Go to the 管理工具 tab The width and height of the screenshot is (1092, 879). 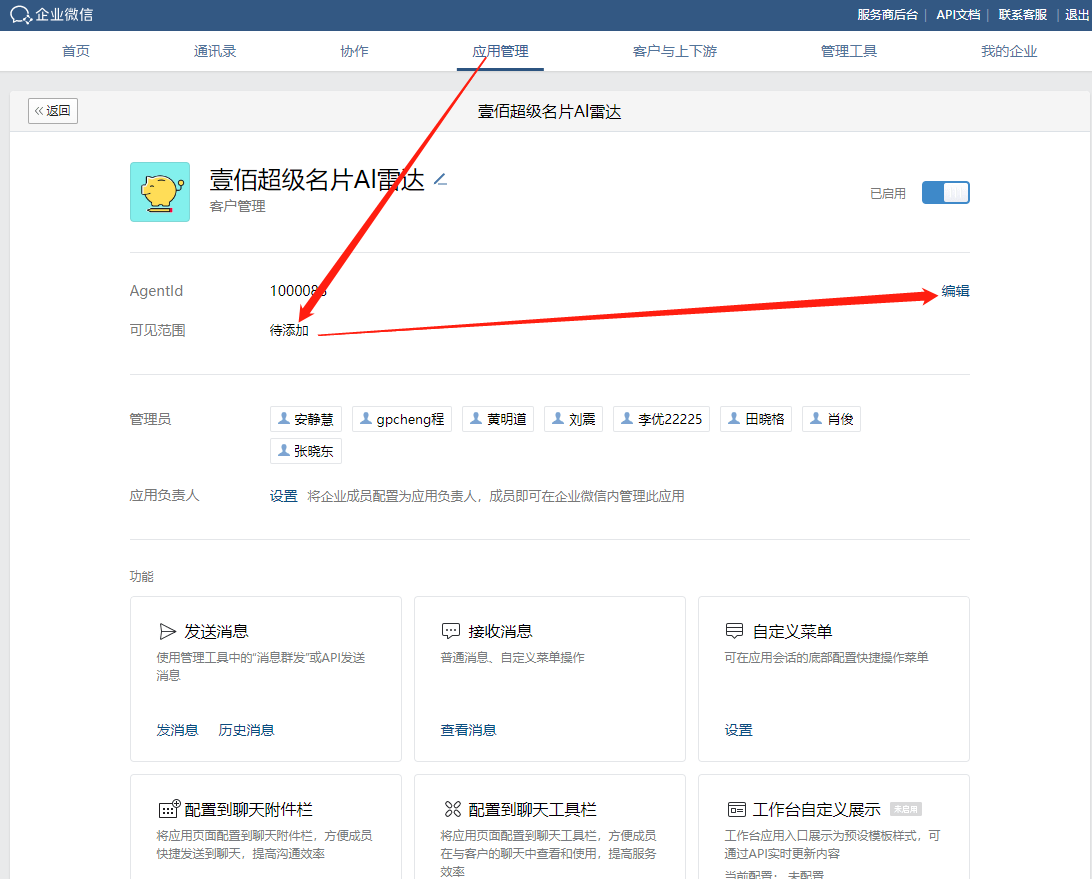(x=848, y=51)
